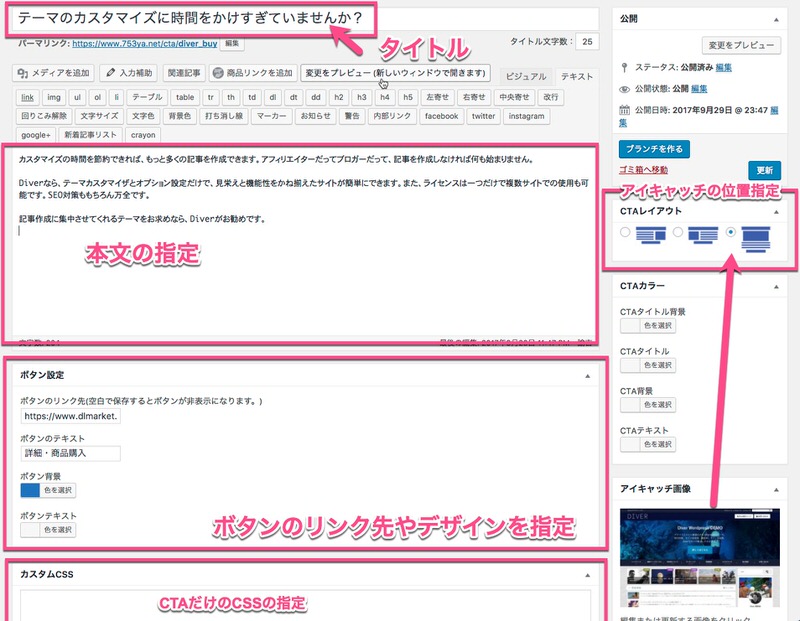Collapse the 公開 panel
The width and height of the screenshot is (800, 621).
(x=776, y=19)
